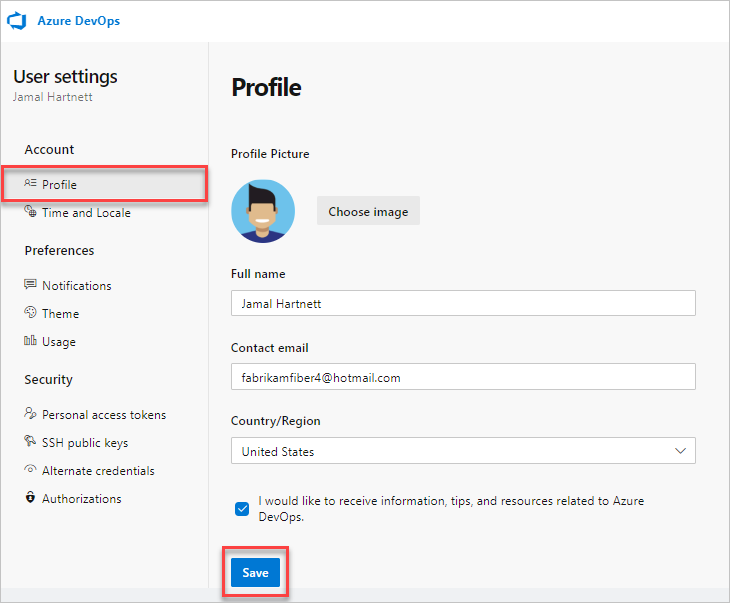This screenshot has height=603, width=730.
Task: Click the profile picture avatar
Action: [x=263, y=210]
